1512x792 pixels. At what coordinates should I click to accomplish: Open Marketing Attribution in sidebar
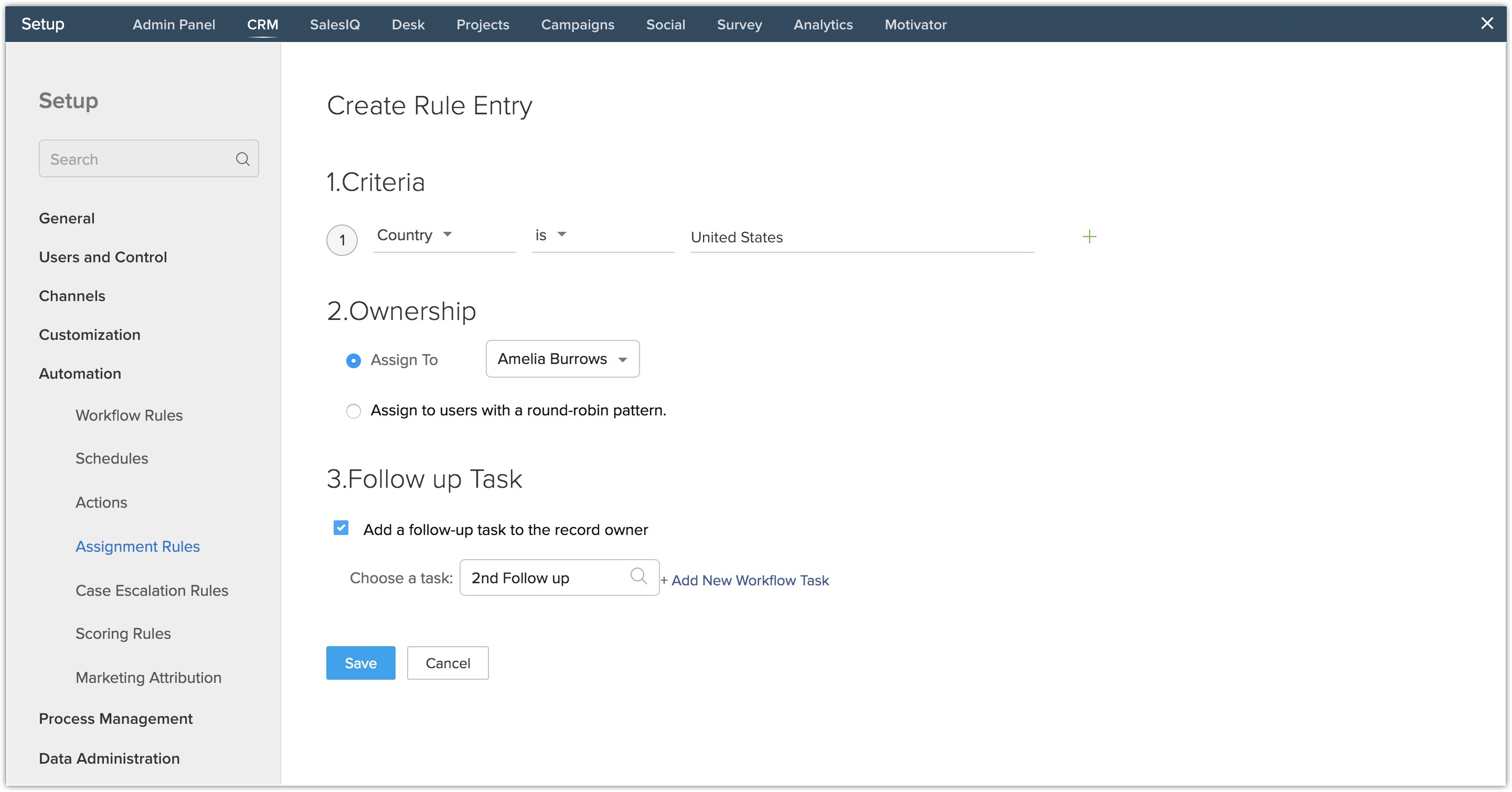pos(148,678)
